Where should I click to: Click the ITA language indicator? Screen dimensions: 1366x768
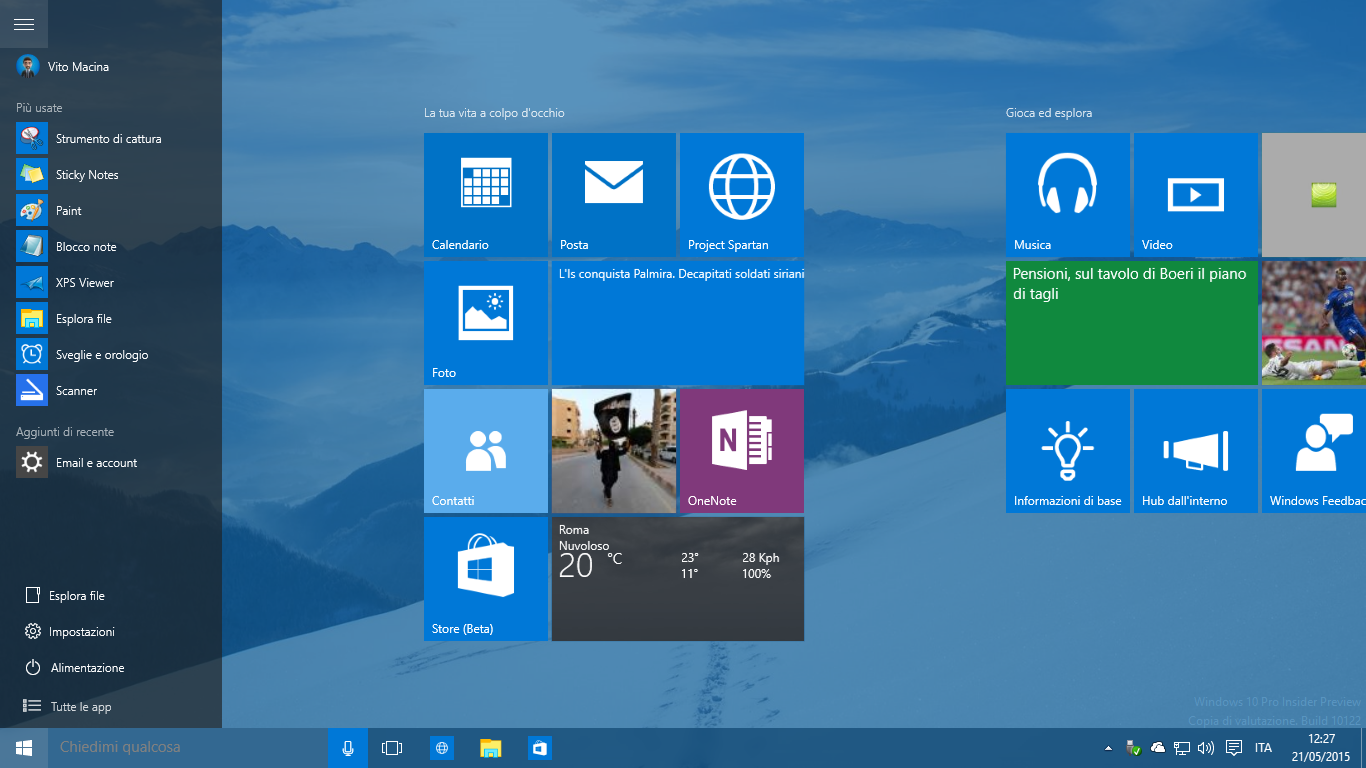(x=1264, y=748)
